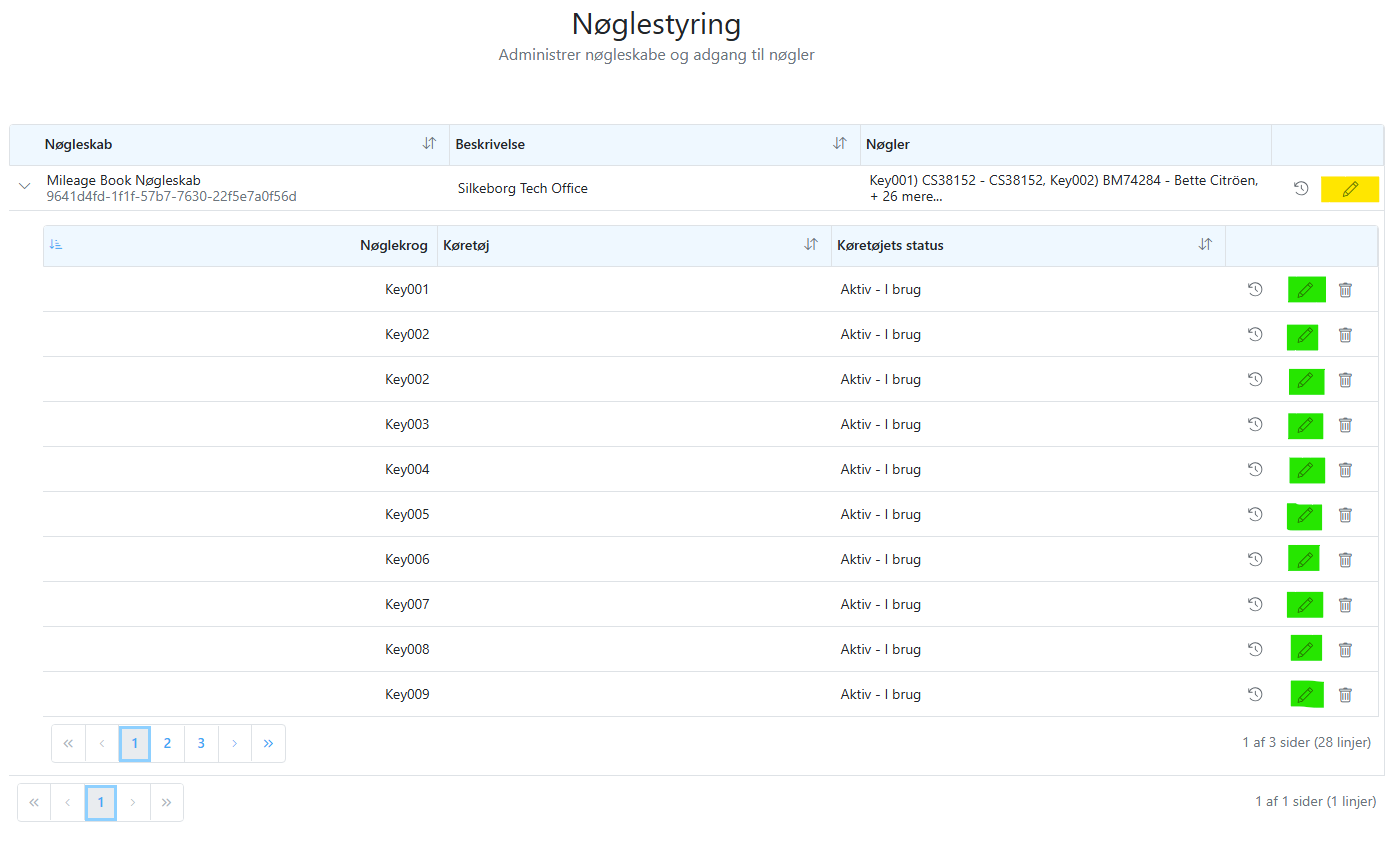Edit the Key001 row
Image resolution: width=1396 pixels, height=841 pixels.
(1306, 290)
